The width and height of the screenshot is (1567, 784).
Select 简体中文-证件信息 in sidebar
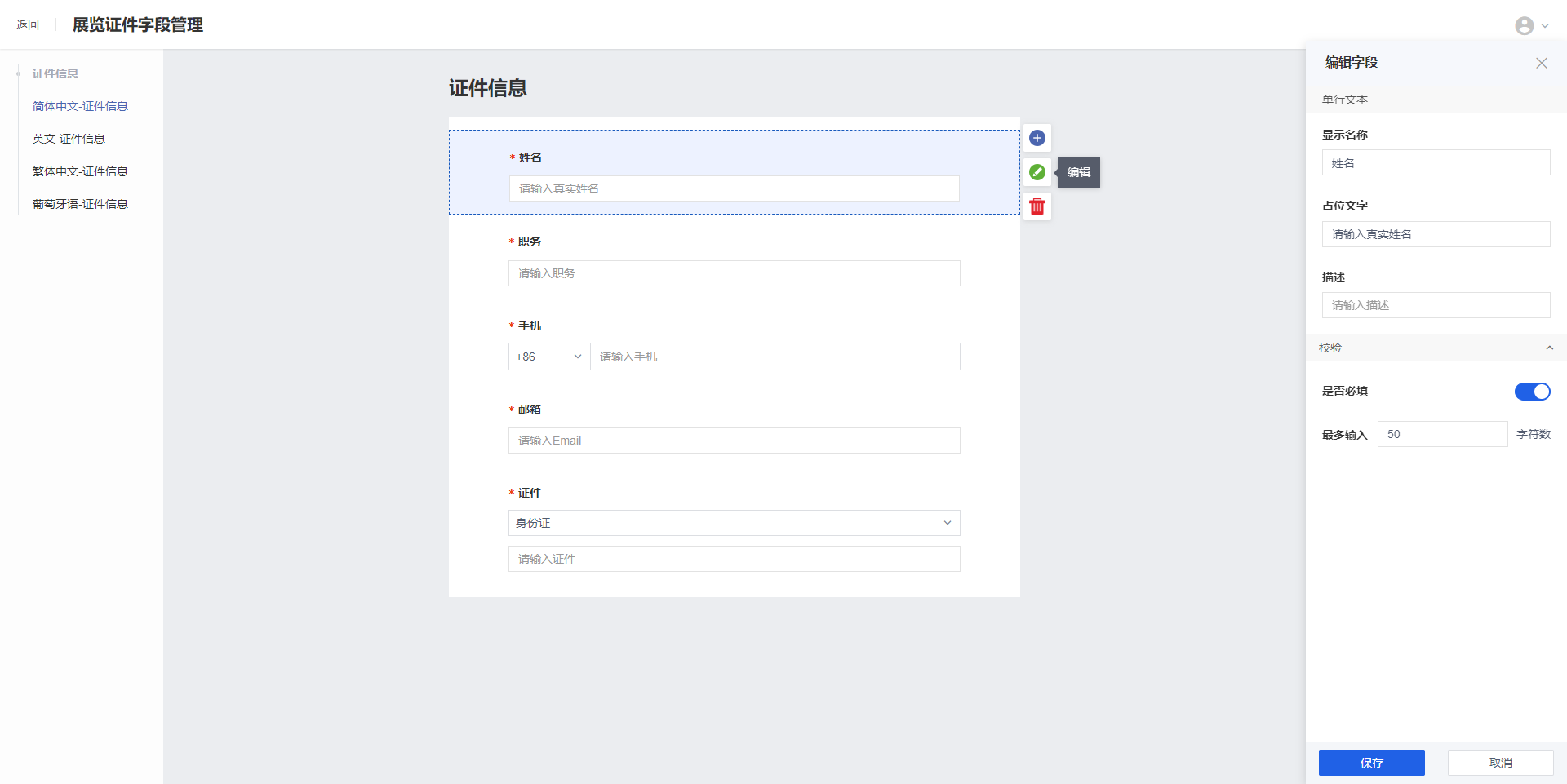point(80,106)
